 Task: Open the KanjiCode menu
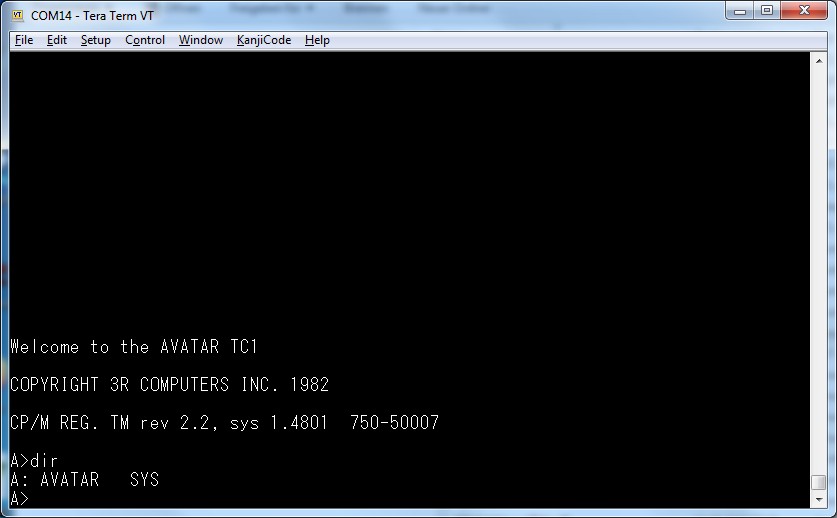click(x=264, y=40)
